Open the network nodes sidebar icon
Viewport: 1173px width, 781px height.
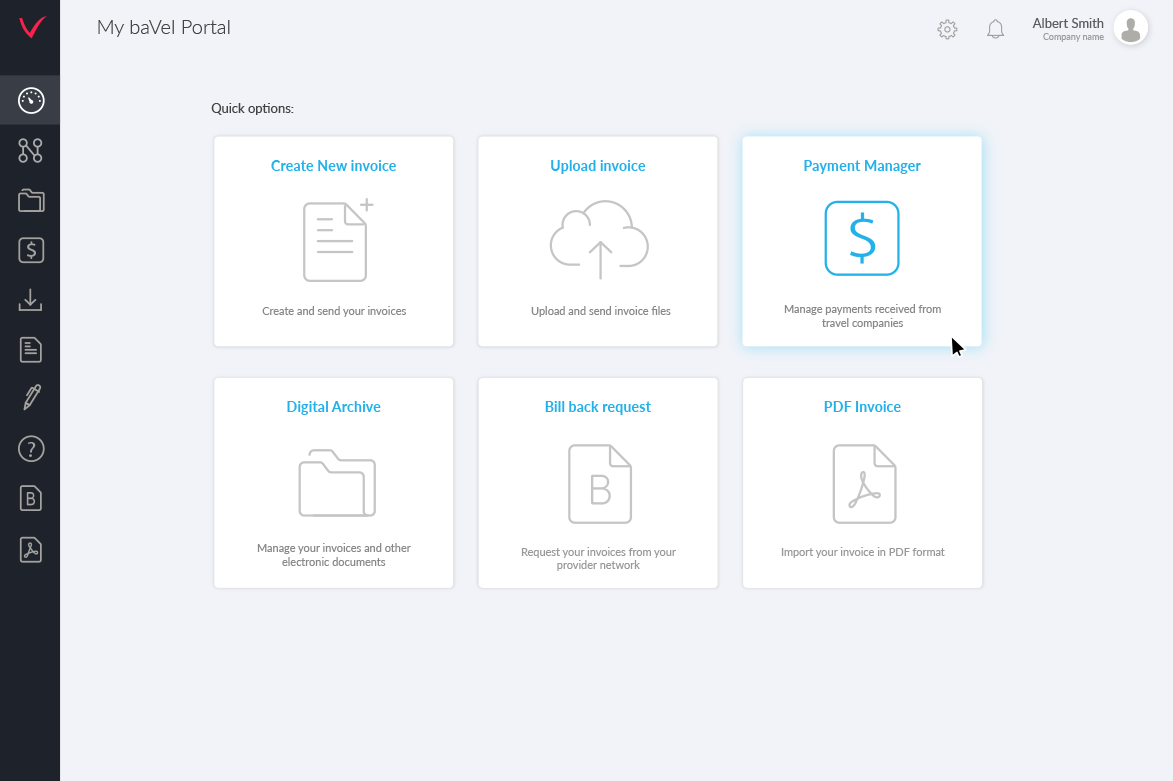31,150
